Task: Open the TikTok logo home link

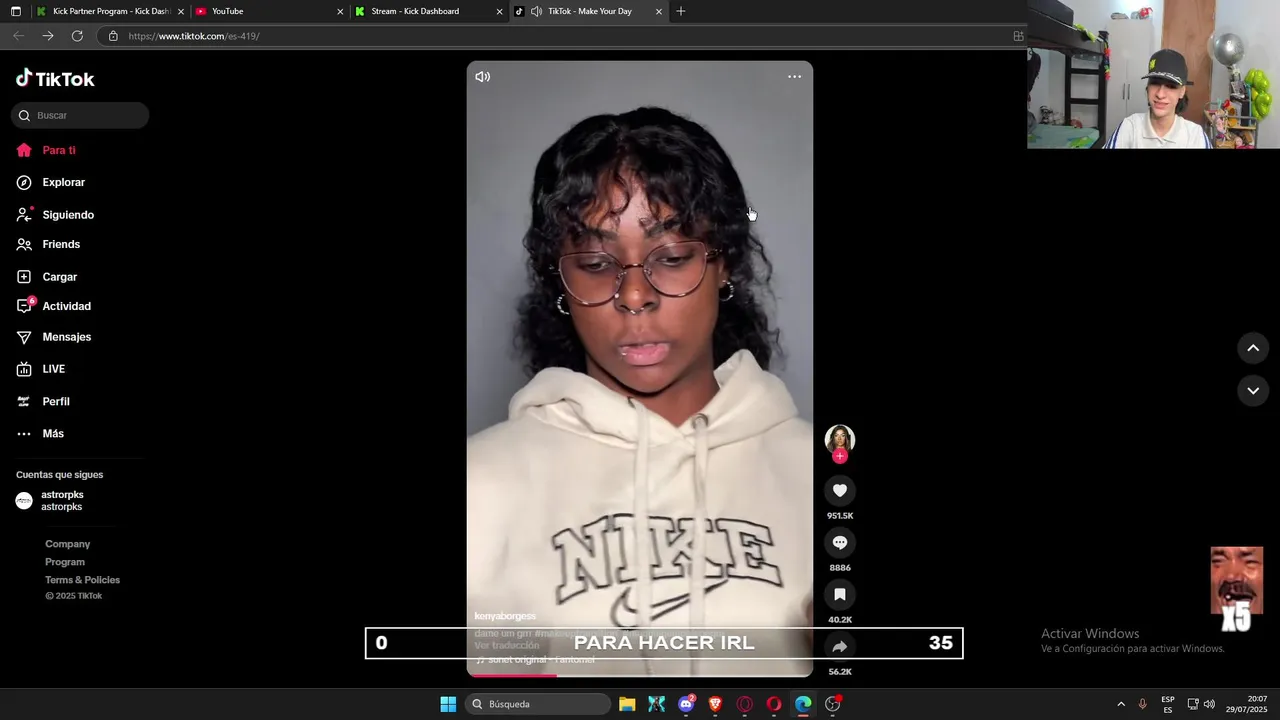Action: pyautogui.click(x=55, y=79)
